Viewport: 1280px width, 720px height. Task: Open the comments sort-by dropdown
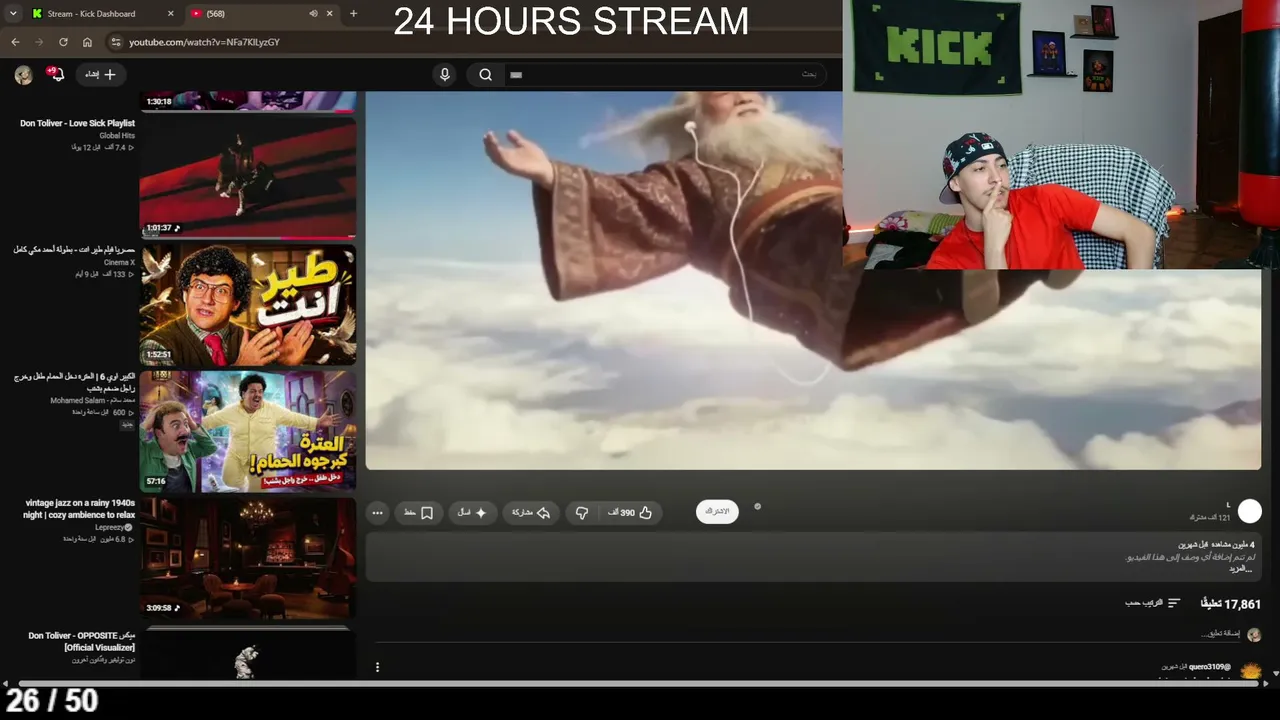tap(1153, 603)
